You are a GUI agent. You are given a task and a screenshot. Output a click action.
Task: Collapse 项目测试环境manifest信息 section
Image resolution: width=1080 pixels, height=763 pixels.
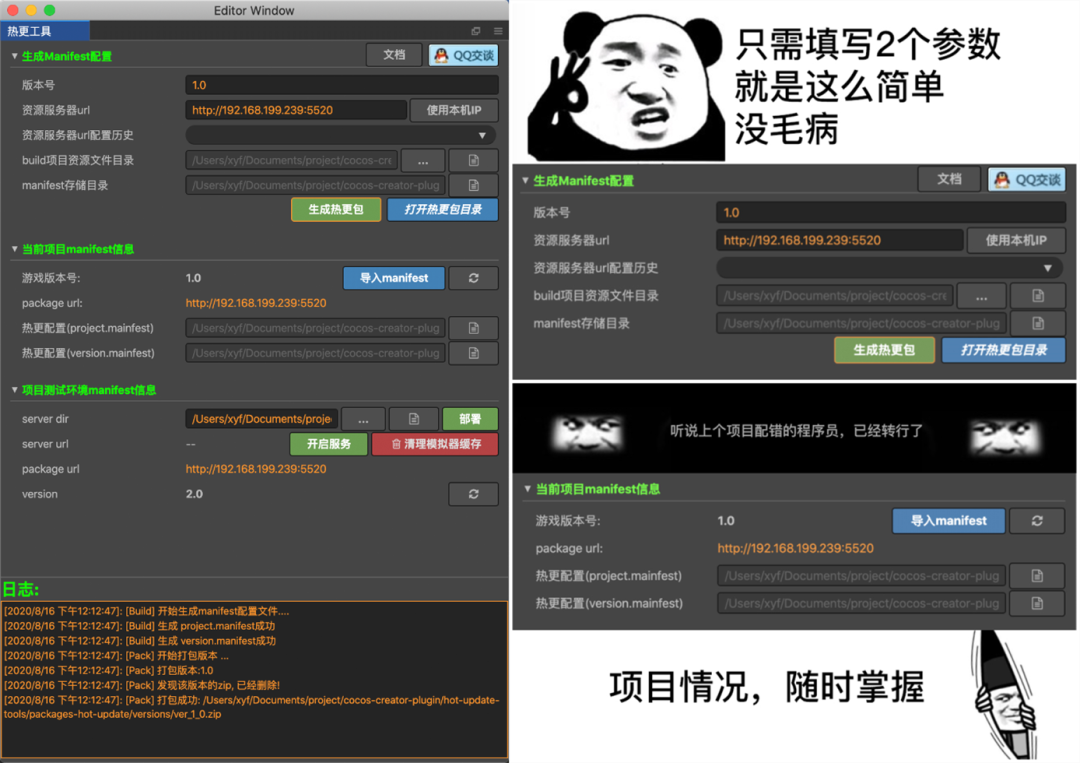click(x=14, y=390)
